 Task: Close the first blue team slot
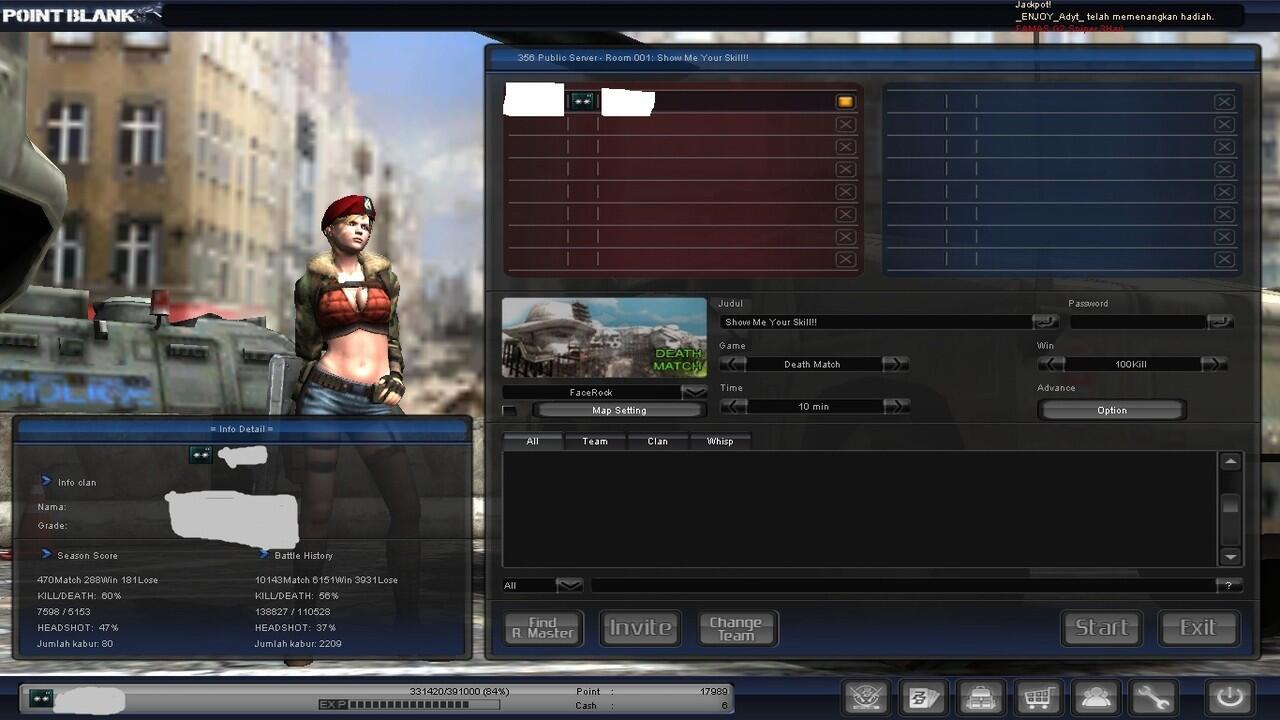[1224, 102]
